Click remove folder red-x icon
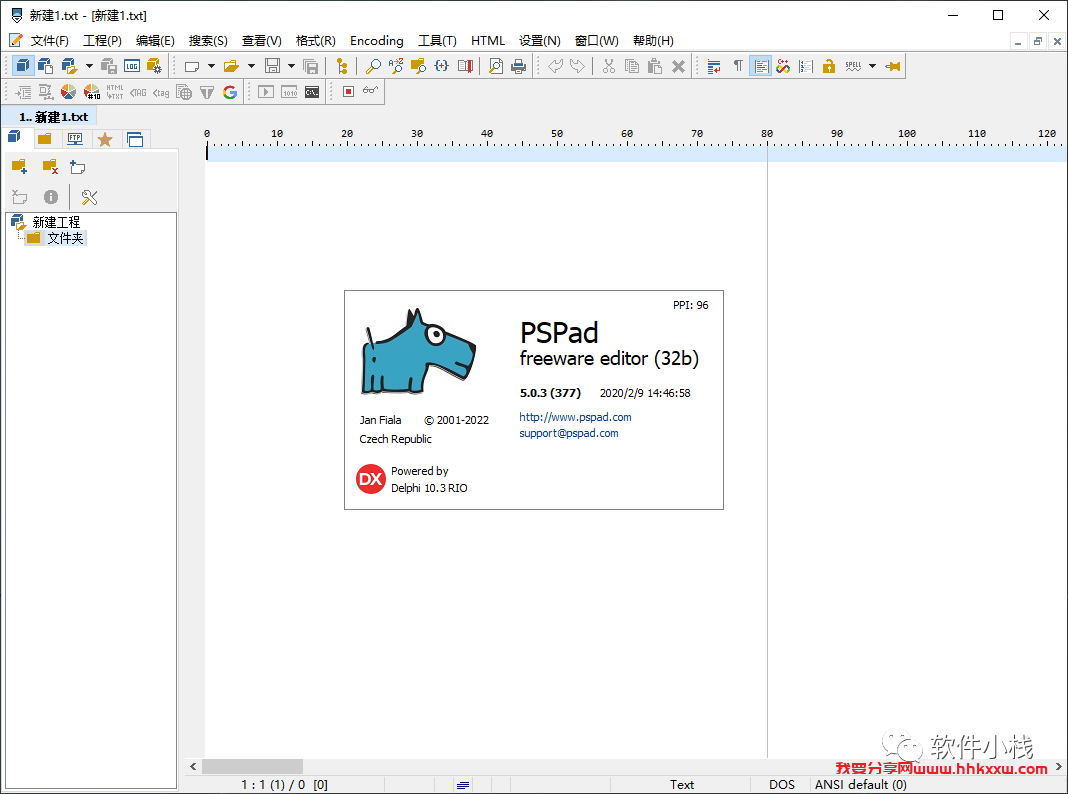The image size is (1068, 794). click(50, 167)
